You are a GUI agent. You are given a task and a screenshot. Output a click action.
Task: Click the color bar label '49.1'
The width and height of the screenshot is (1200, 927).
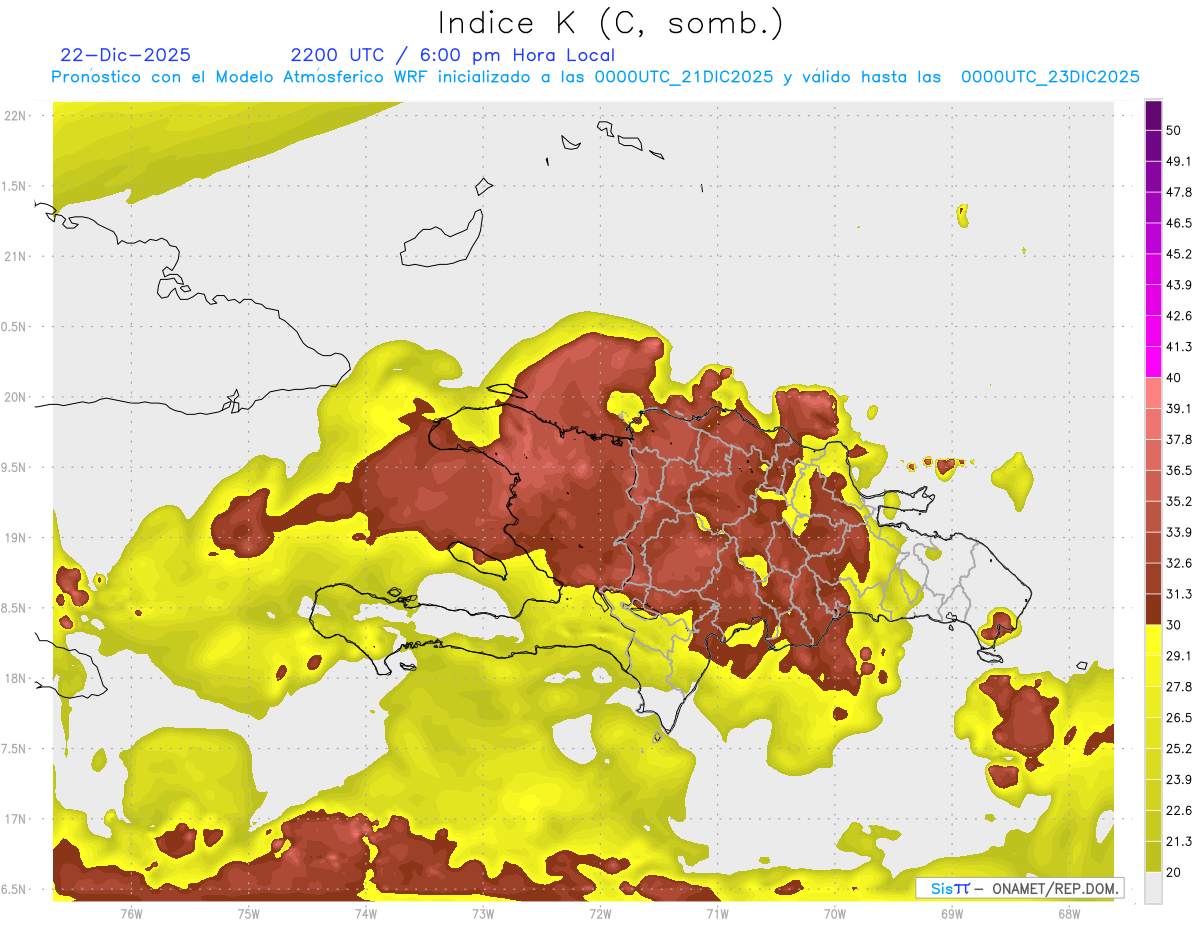[1178, 161]
